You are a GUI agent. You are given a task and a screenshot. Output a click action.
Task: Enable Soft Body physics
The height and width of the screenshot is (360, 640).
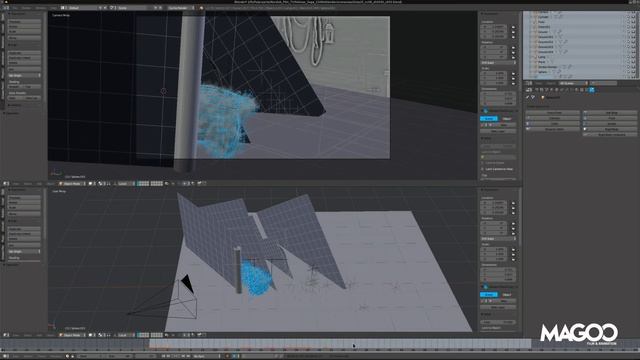pos(610,113)
